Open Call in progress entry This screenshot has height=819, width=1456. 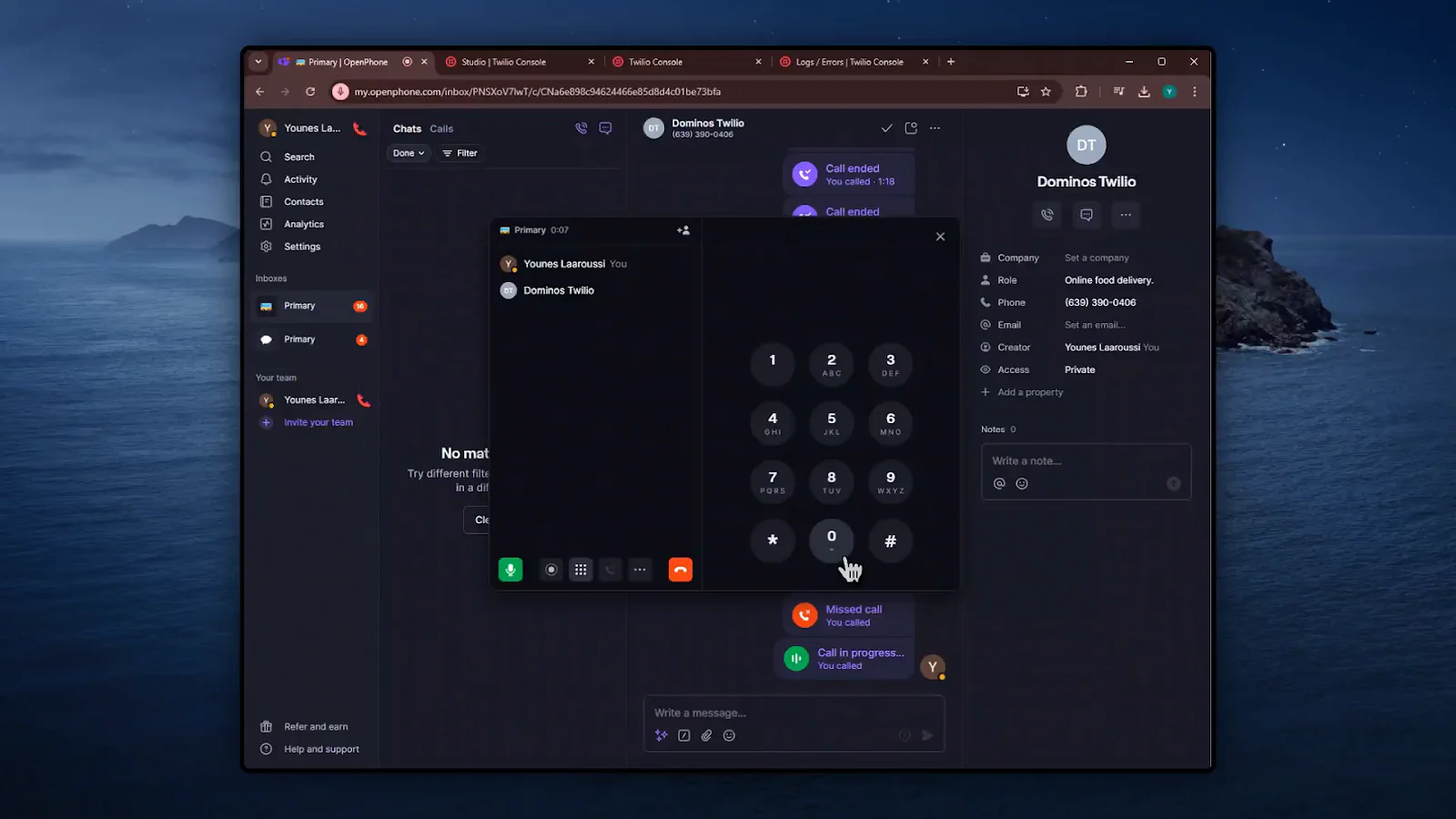coord(844,659)
